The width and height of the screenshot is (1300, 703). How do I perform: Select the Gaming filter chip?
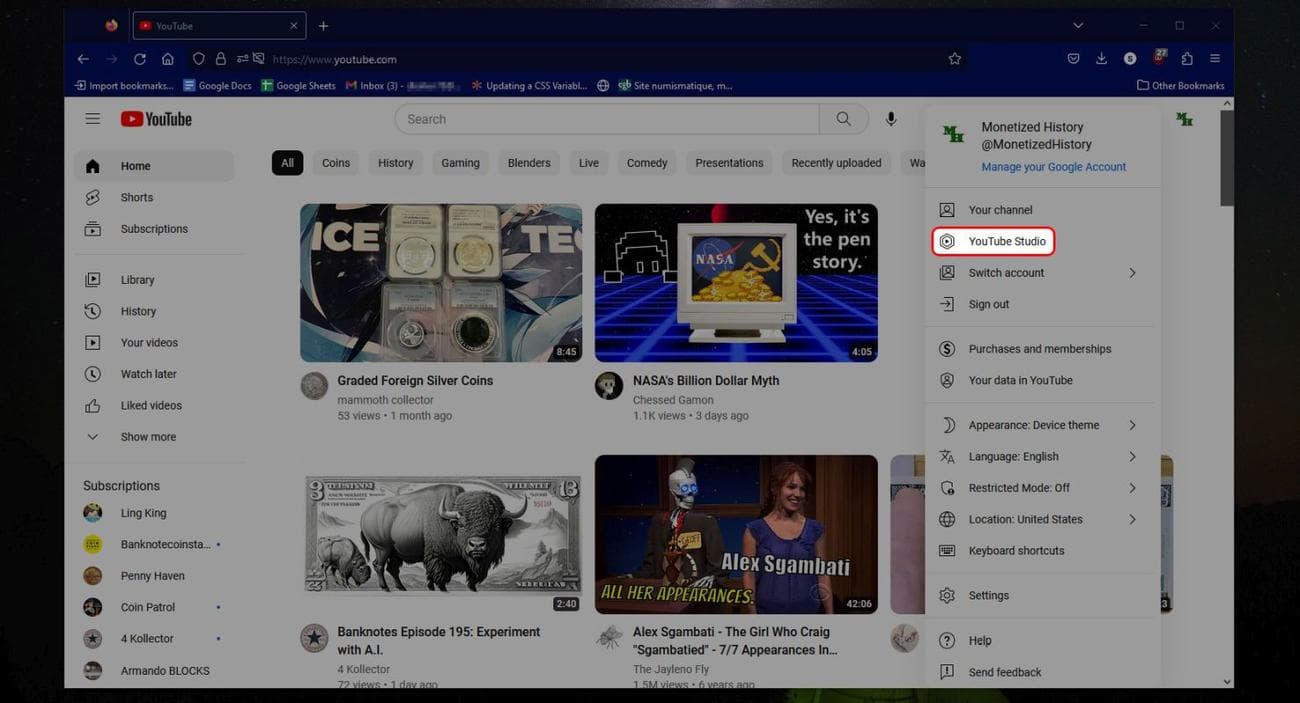pyautogui.click(x=460, y=163)
